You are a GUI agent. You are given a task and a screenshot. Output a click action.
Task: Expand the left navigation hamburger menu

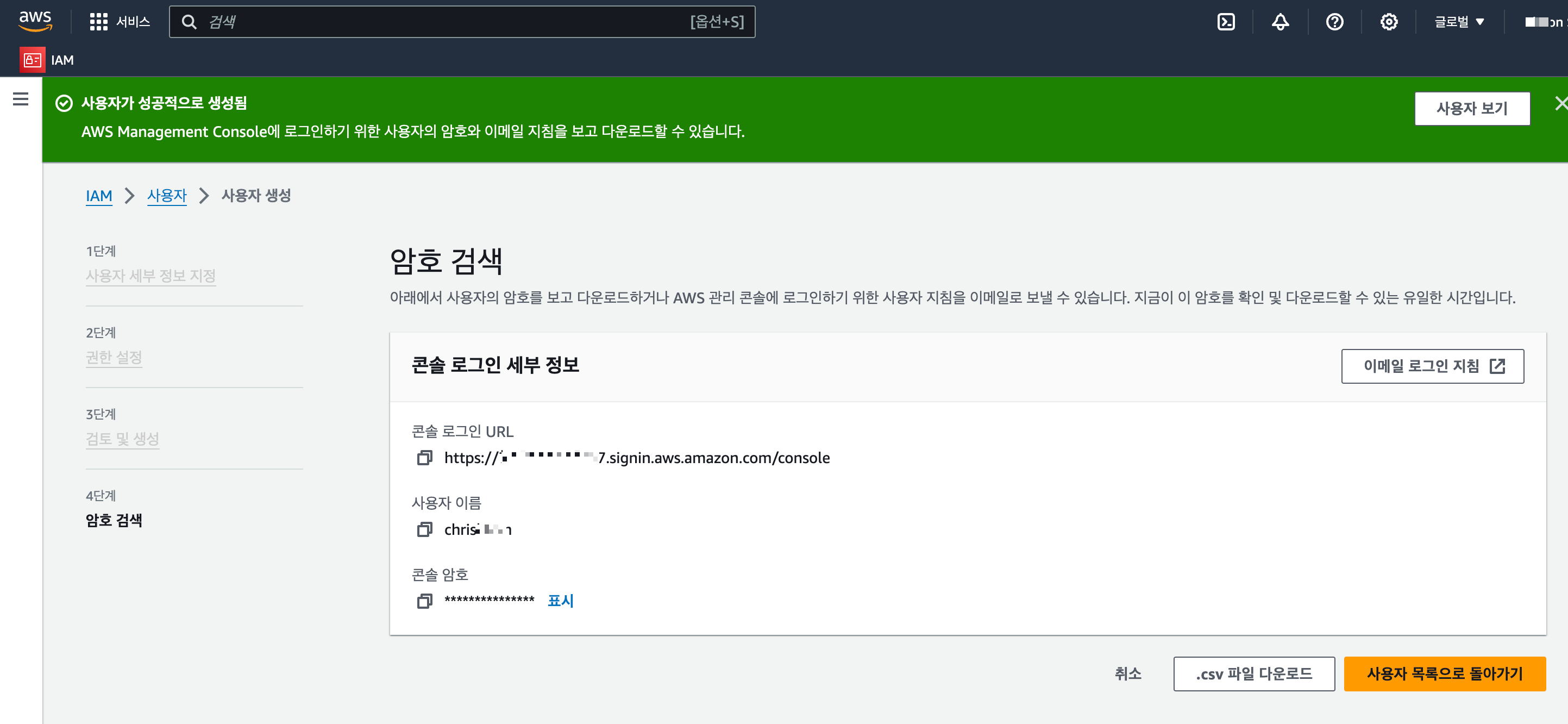coord(21,99)
